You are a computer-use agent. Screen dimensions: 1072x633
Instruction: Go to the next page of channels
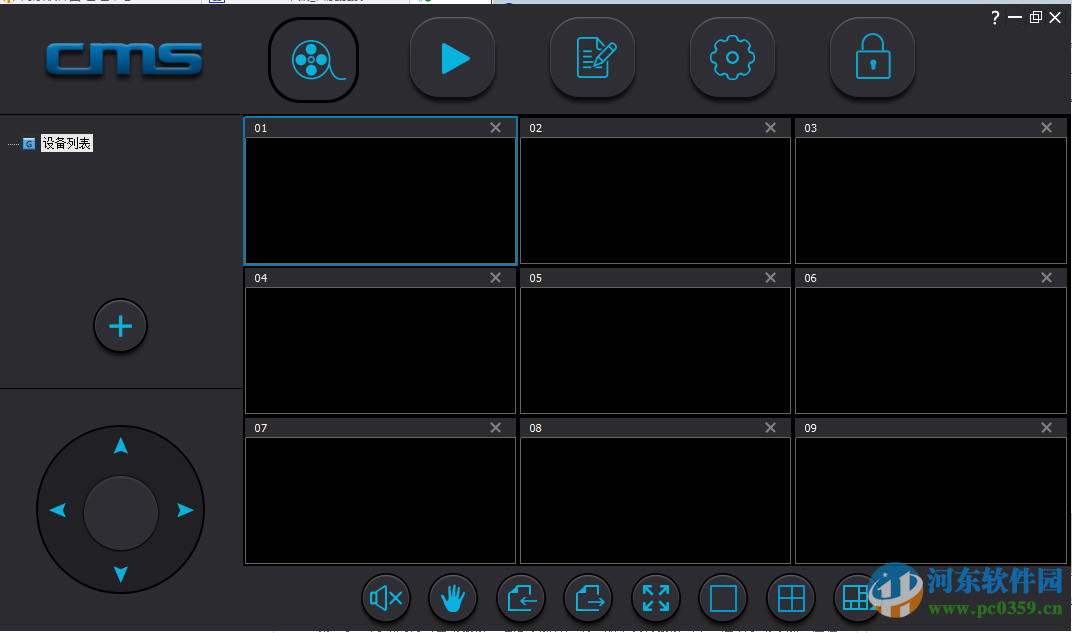point(588,598)
